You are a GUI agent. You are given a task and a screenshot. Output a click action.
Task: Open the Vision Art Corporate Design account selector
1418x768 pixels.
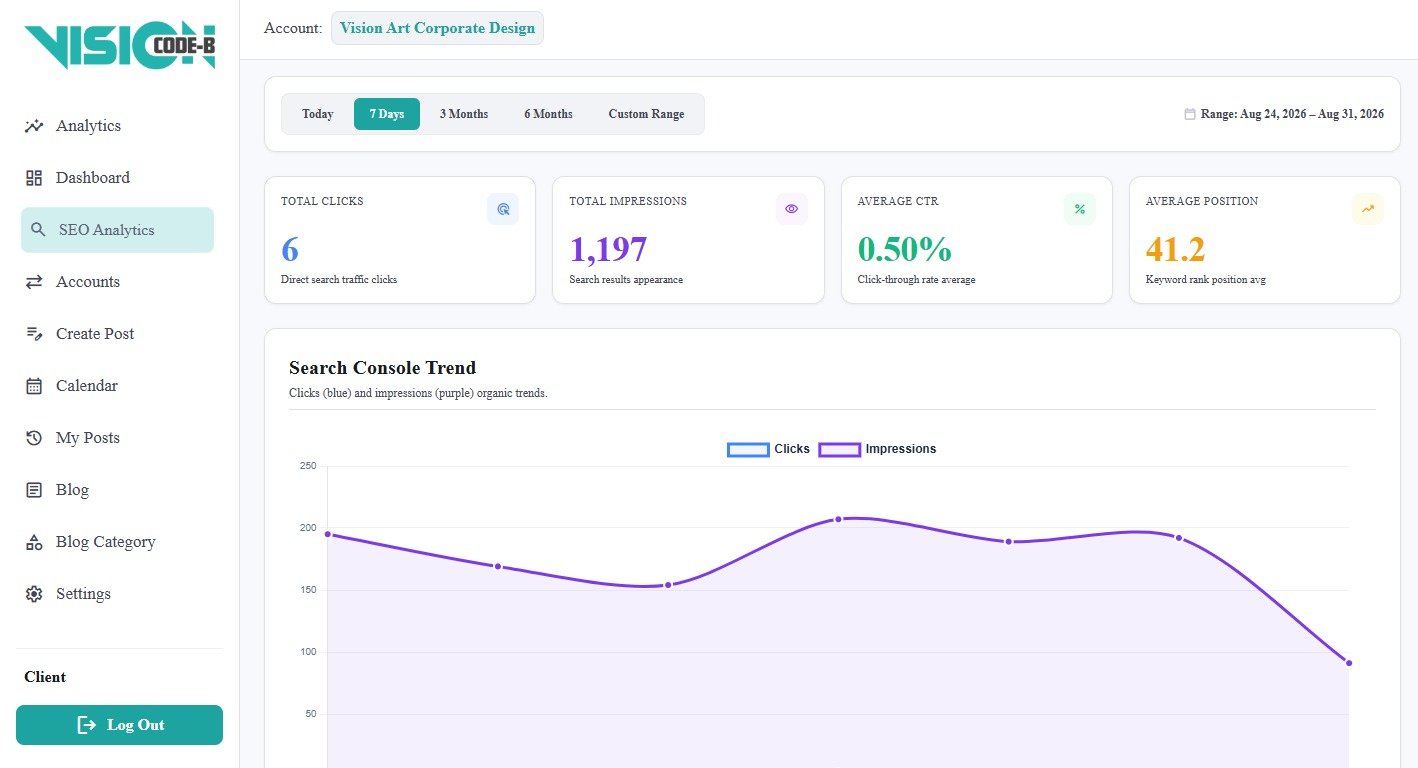tap(437, 28)
